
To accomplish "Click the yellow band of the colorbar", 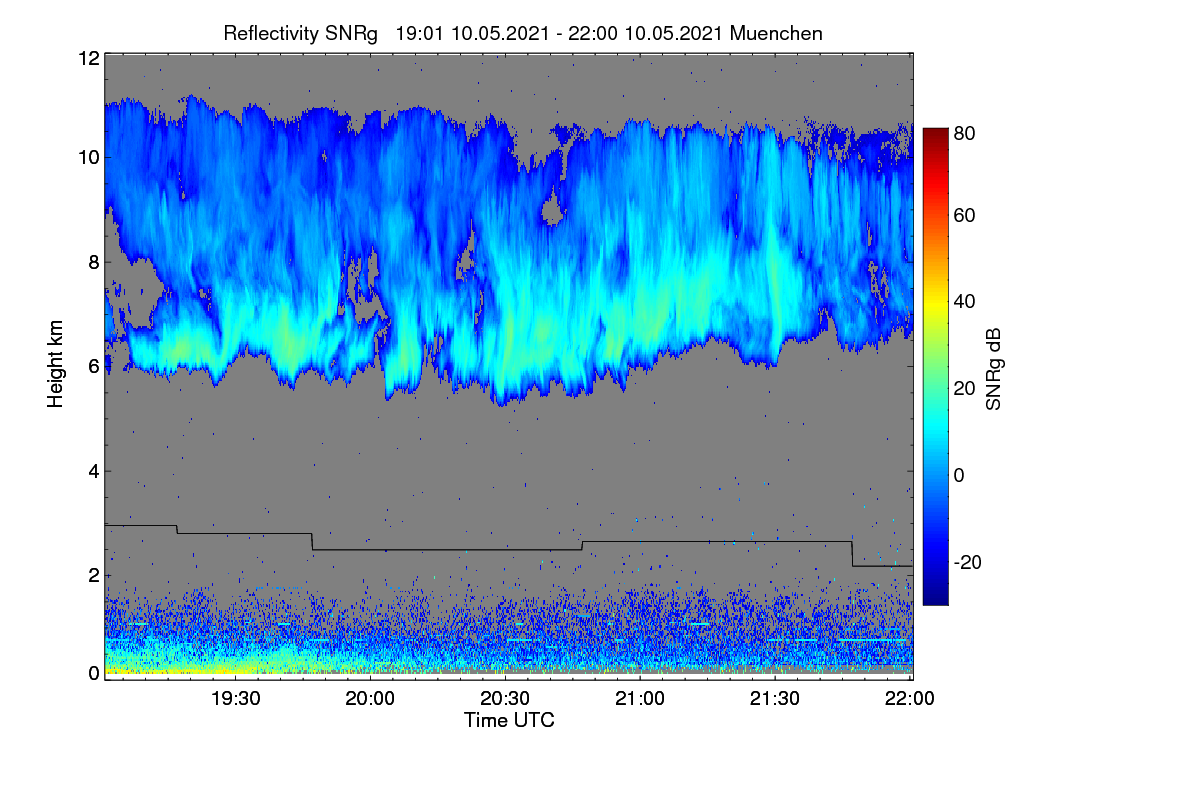I will coord(935,305).
